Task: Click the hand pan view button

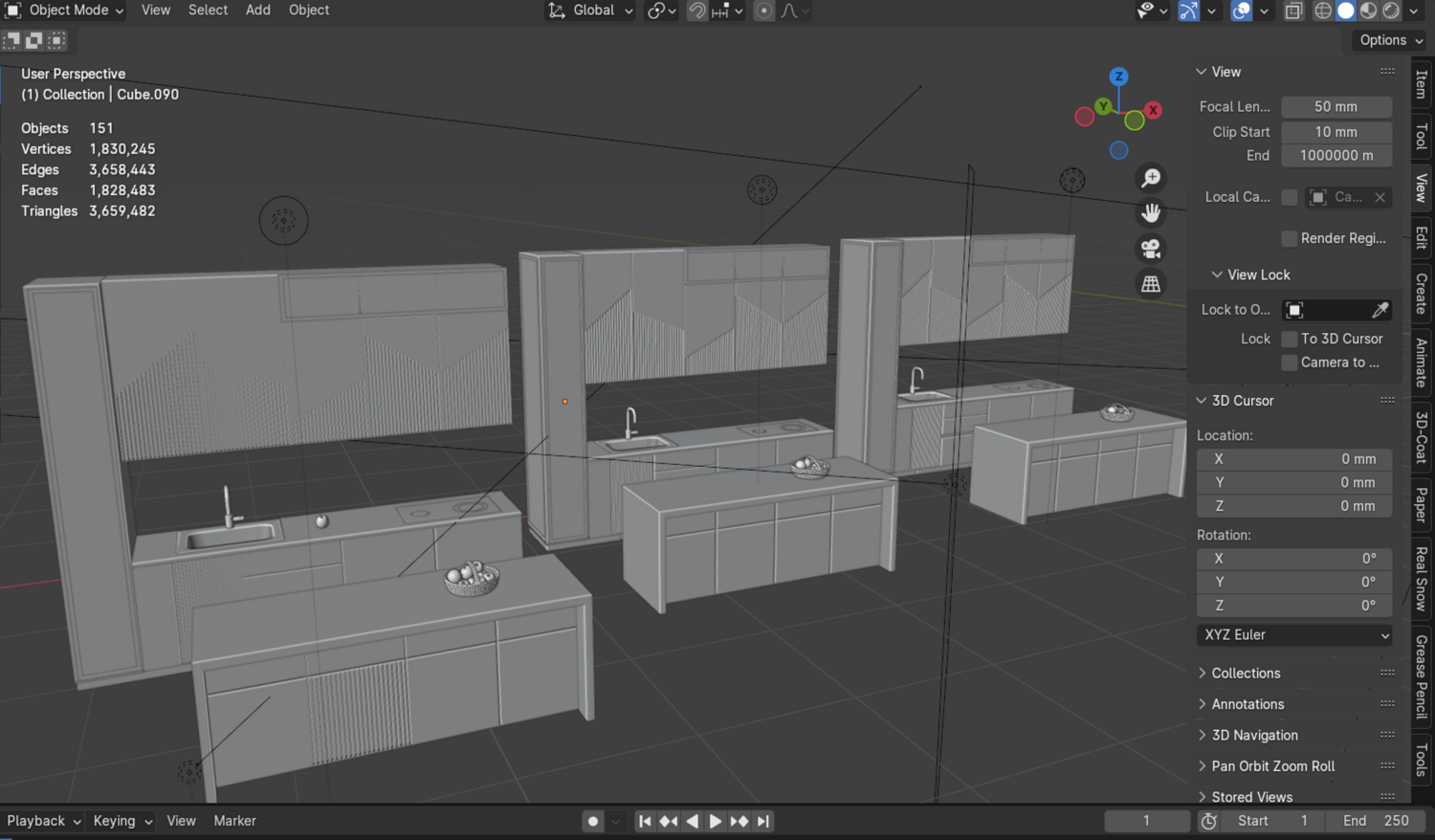Action: [1151, 213]
